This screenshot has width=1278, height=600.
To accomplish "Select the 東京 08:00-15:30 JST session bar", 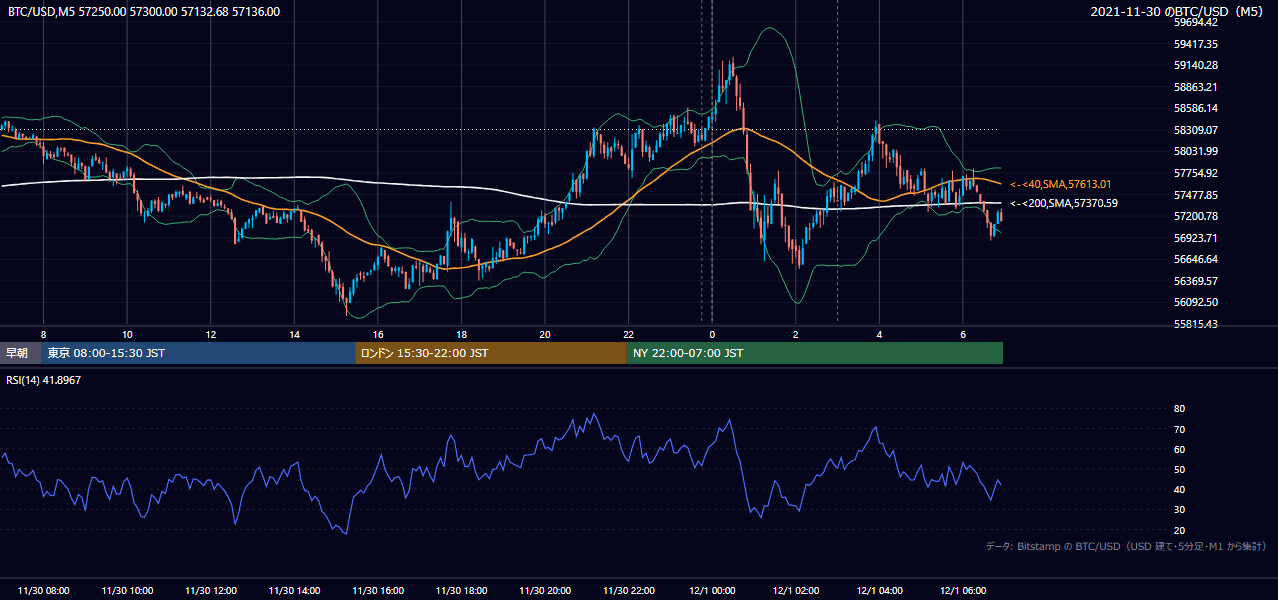I will (x=199, y=353).
